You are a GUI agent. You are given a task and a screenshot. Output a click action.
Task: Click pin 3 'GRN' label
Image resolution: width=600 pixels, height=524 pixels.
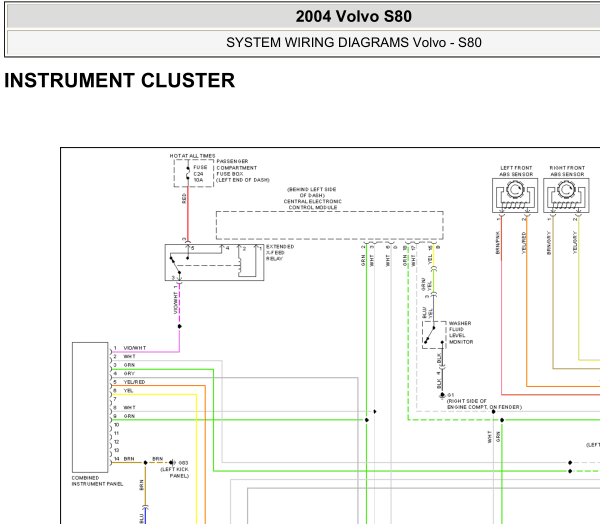click(x=129, y=365)
